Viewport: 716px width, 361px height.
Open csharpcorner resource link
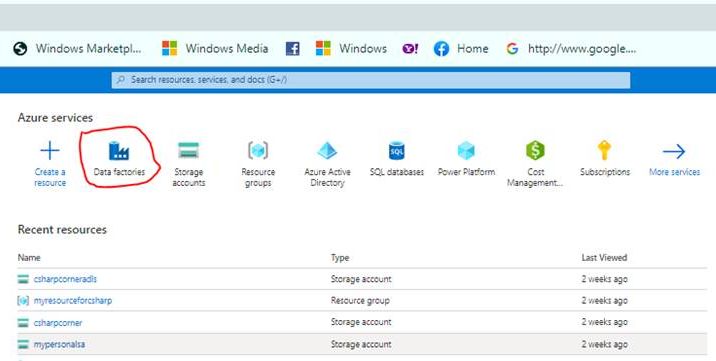58,323
